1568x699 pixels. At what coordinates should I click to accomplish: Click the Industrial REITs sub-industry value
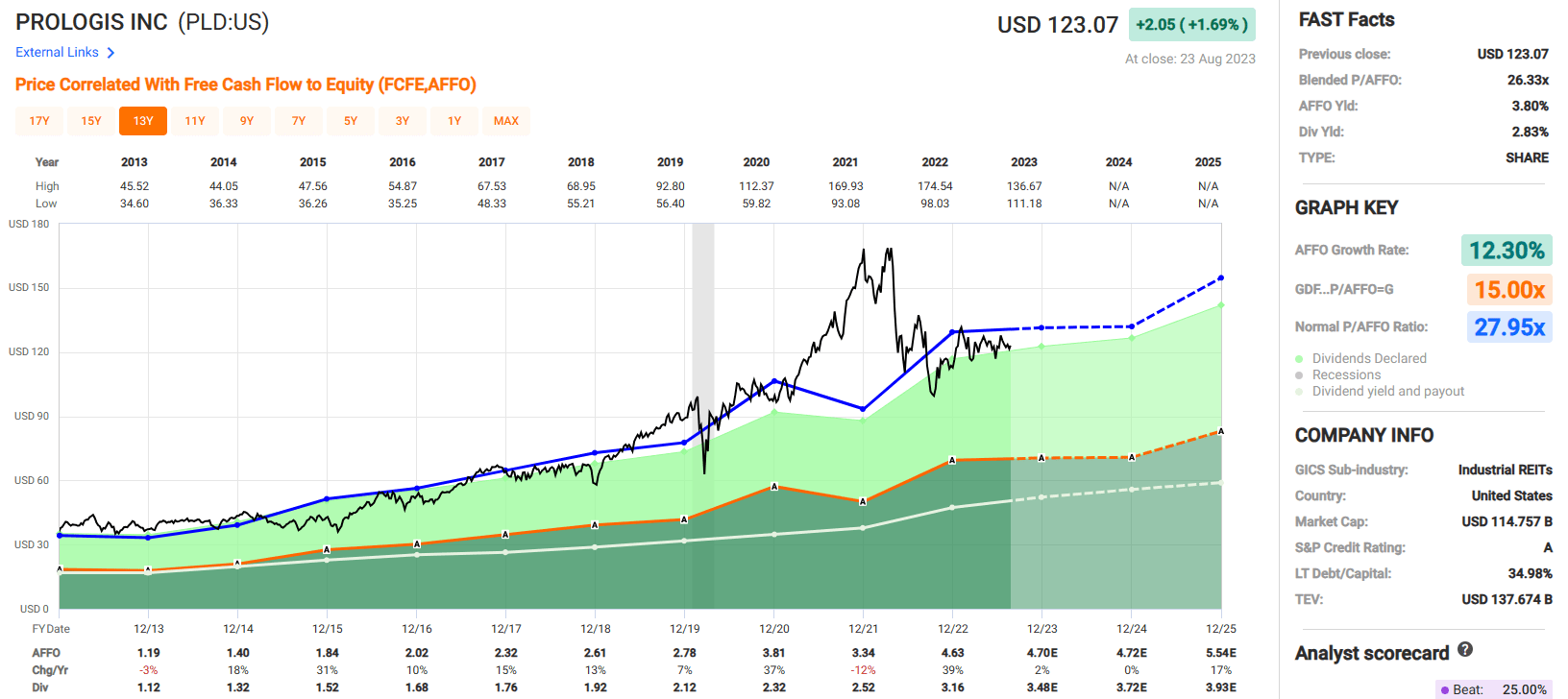click(x=1505, y=470)
